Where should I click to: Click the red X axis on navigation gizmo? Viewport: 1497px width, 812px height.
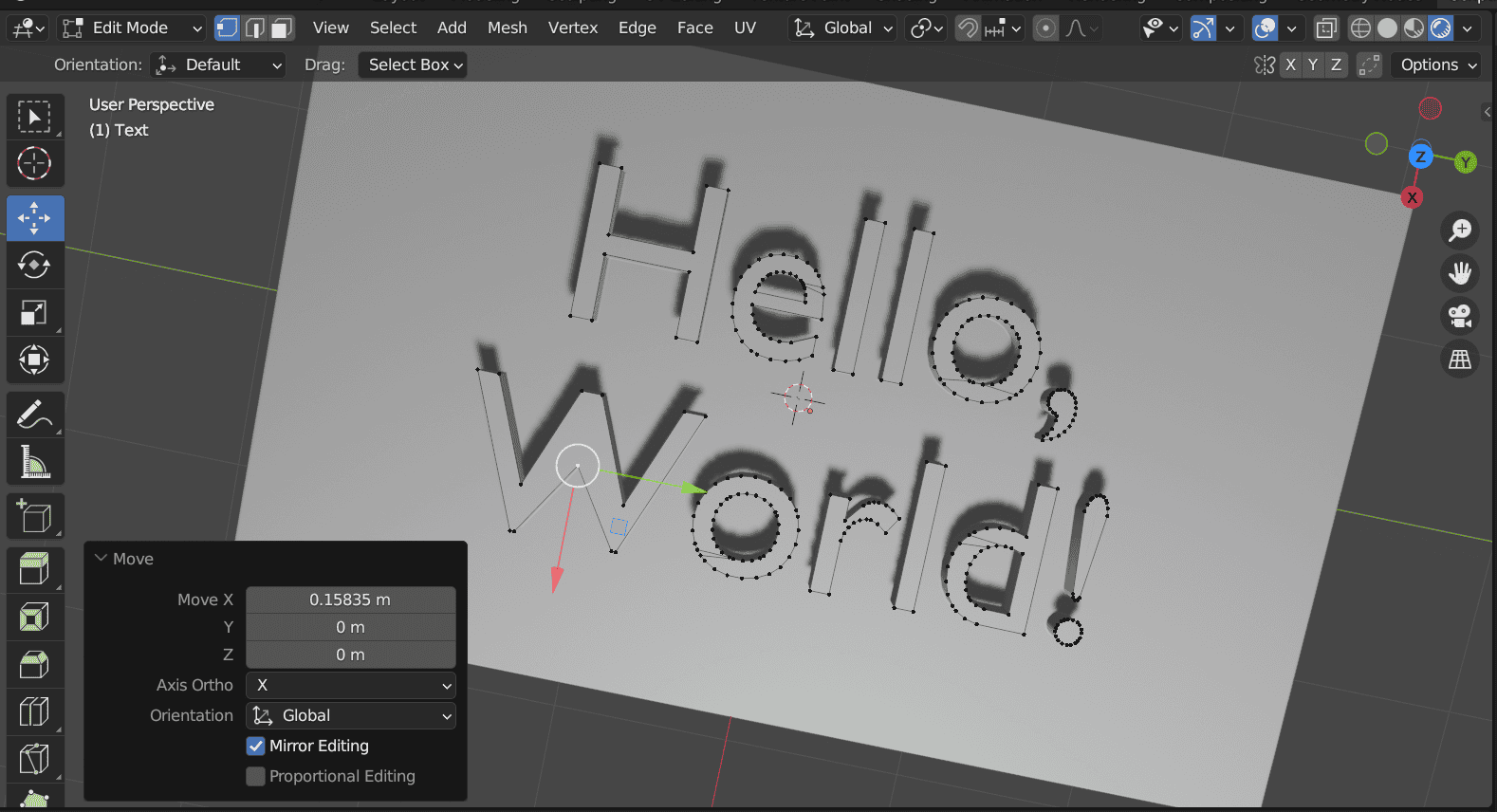coord(1413,197)
